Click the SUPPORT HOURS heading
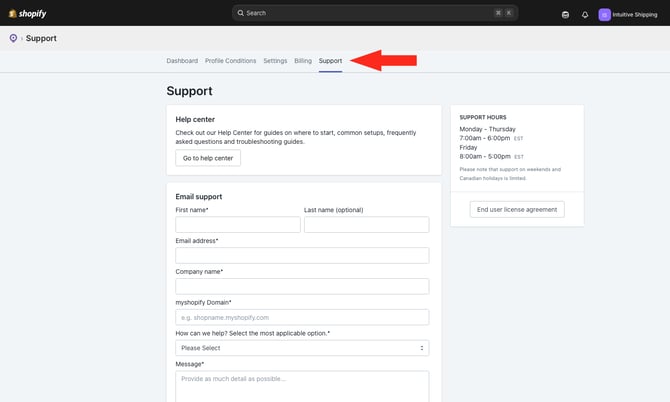Image resolution: width=670 pixels, height=402 pixels. pyautogui.click(x=483, y=117)
